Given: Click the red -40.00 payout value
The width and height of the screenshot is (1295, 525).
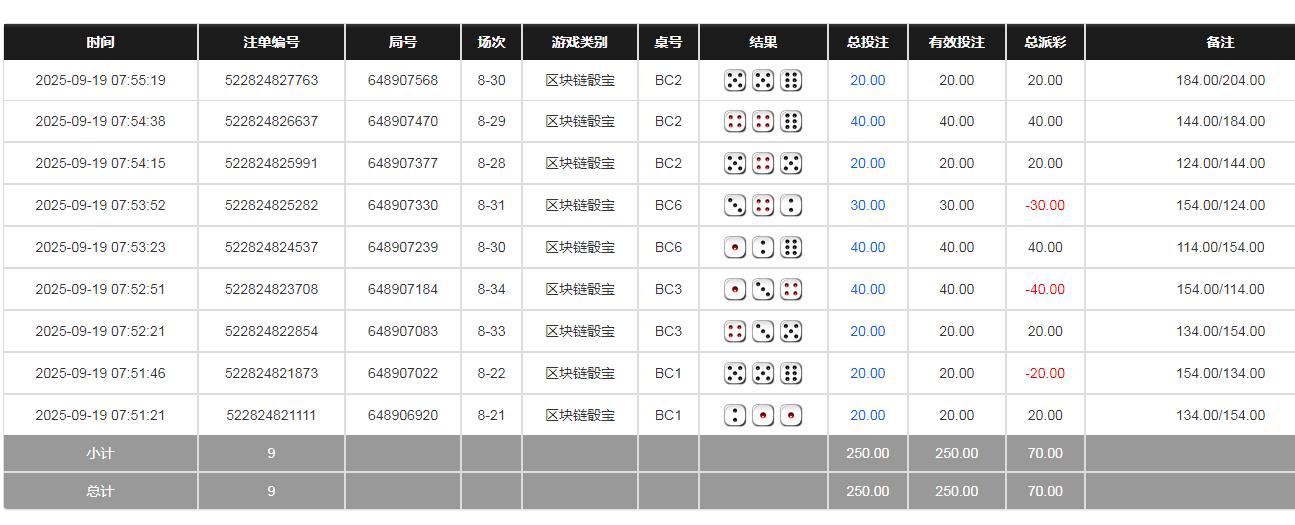Looking at the screenshot, I should click(1045, 290).
